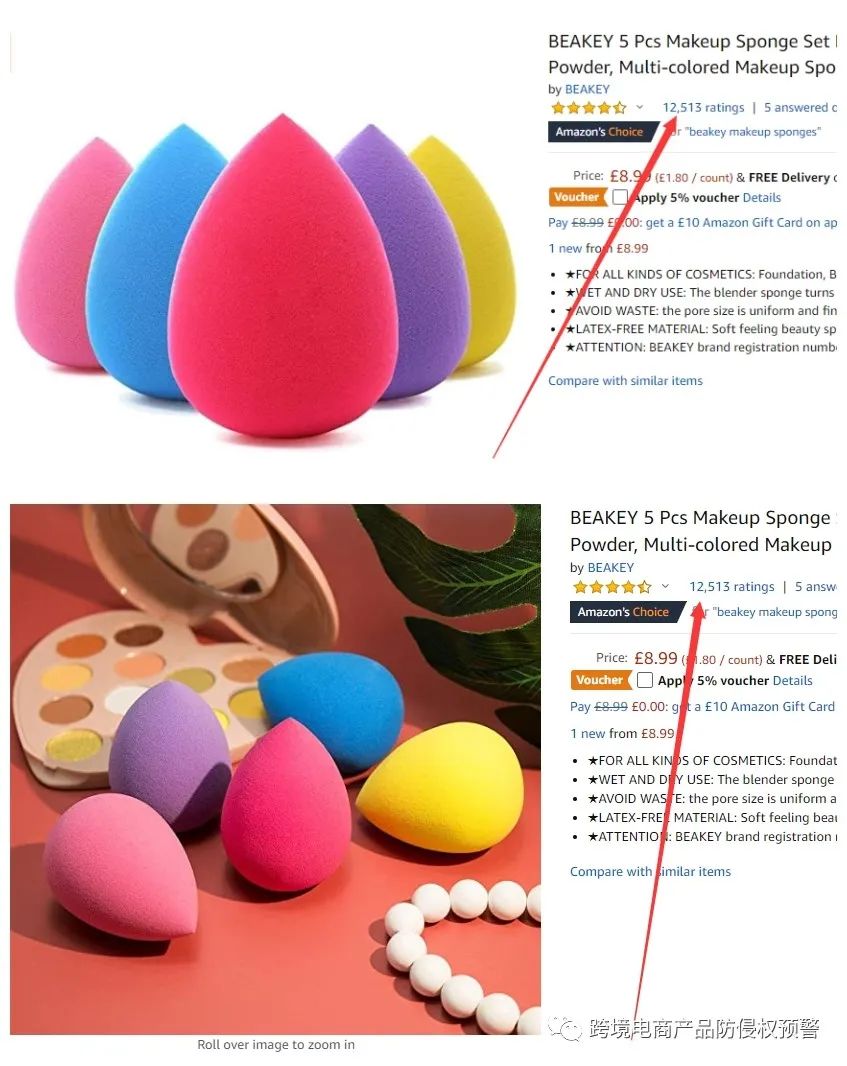The width and height of the screenshot is (847, 1066).
Task: Click the sponge lifestyle photo with palette
Action: point(275,769)
